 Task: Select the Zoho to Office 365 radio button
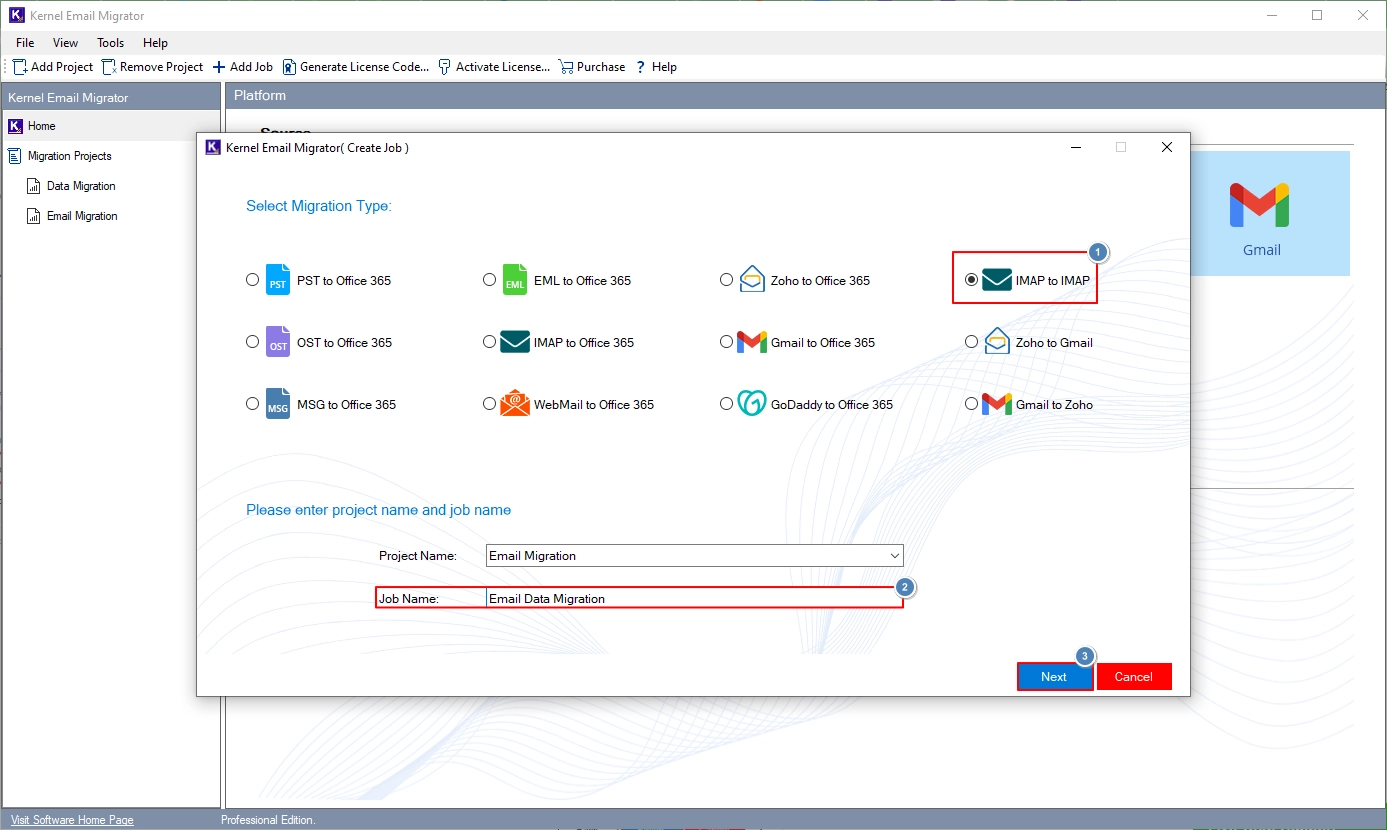[727, 280]
